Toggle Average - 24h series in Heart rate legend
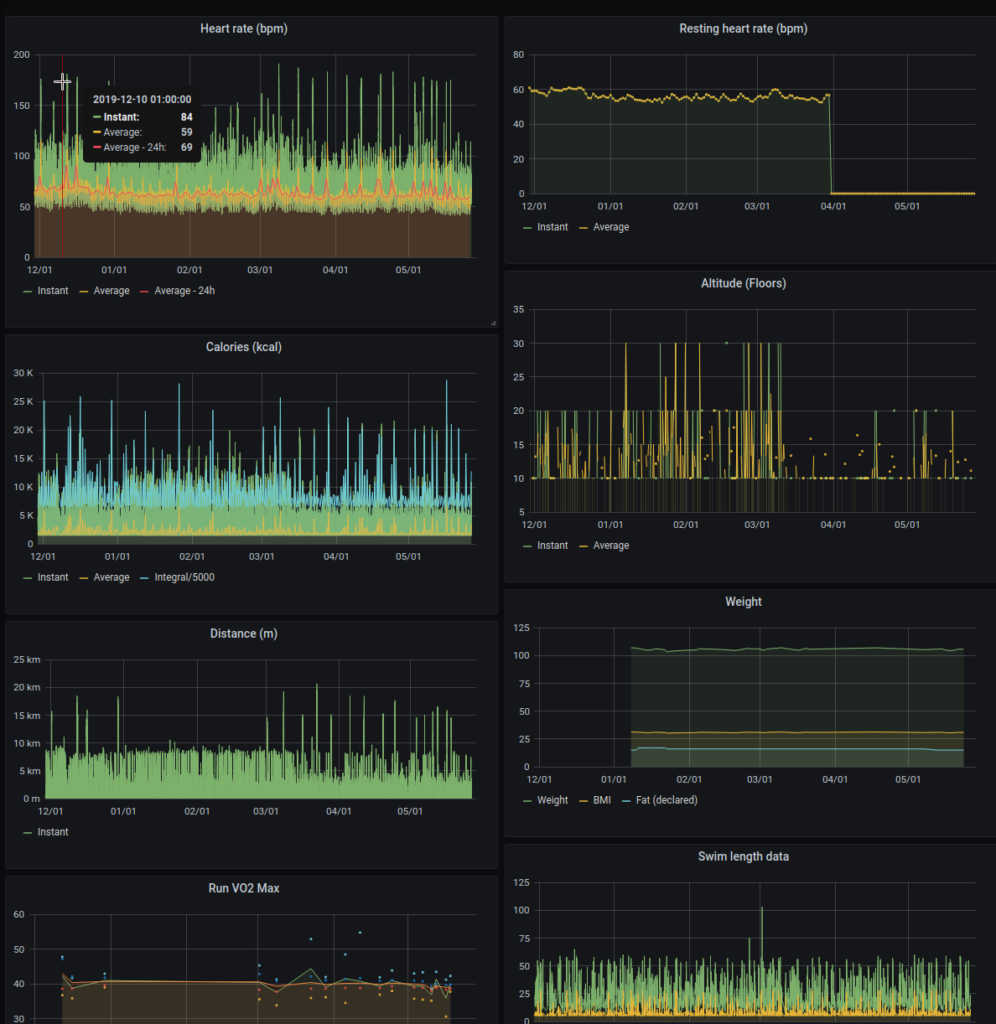Viewport: 996px width, 1024px height. [x=184, y=291]
